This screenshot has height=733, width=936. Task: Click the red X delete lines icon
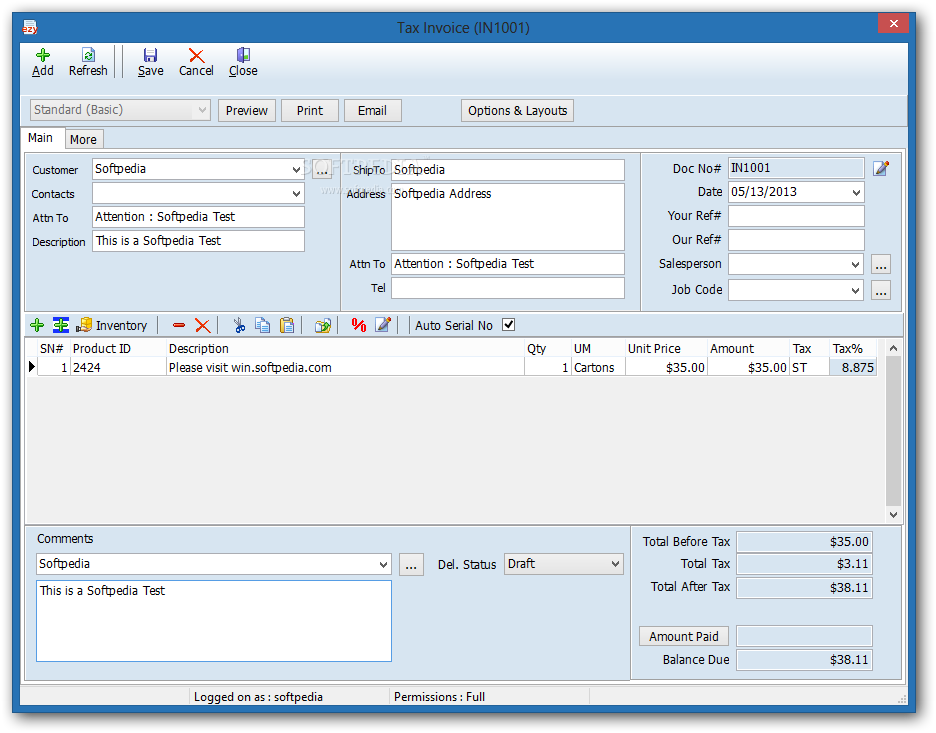[x=202, y=325]
